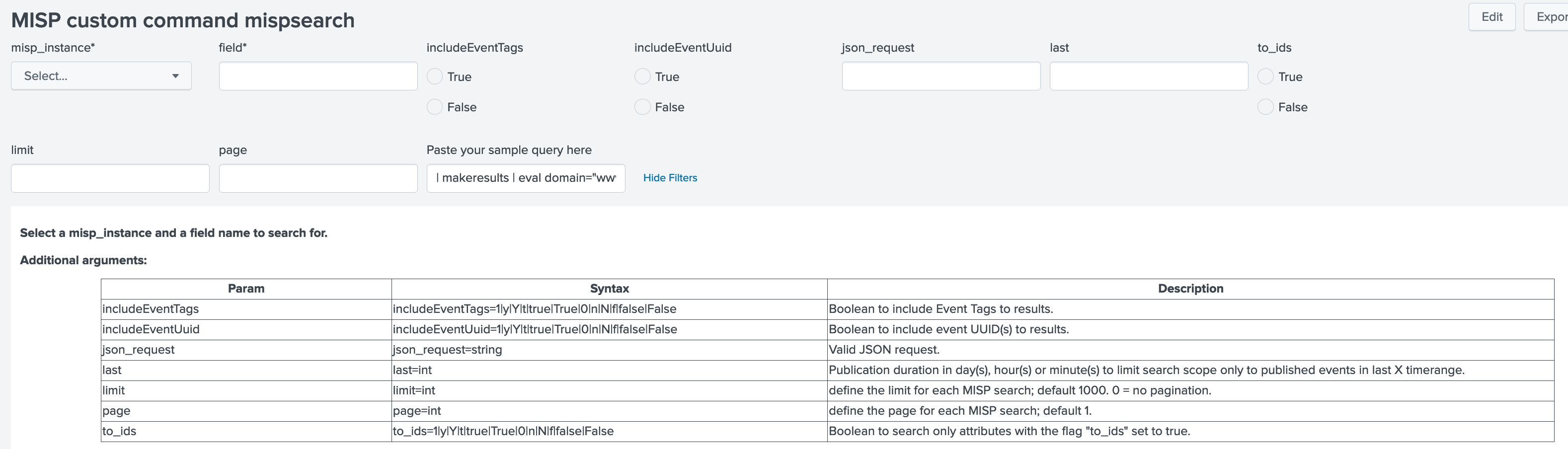Click the to_ids param table cell

click(x=246, y=431)
